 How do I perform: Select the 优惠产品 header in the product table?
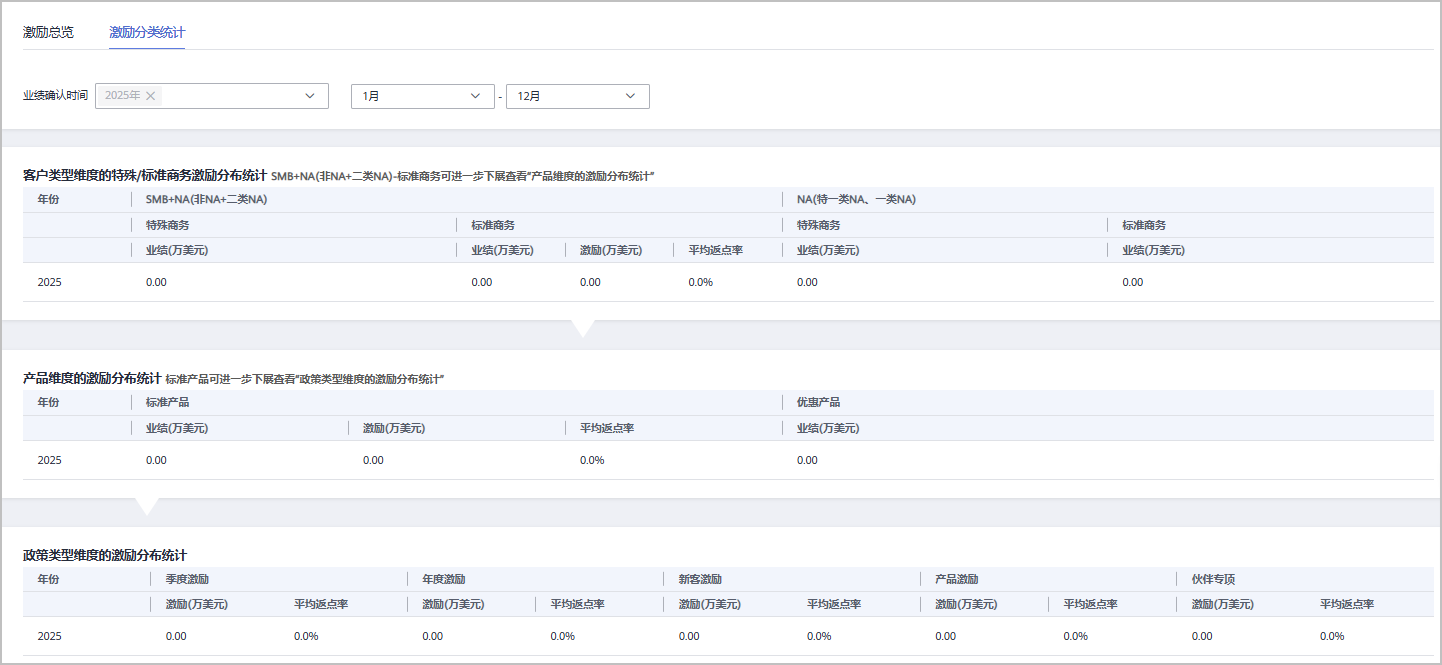point(818,402)
